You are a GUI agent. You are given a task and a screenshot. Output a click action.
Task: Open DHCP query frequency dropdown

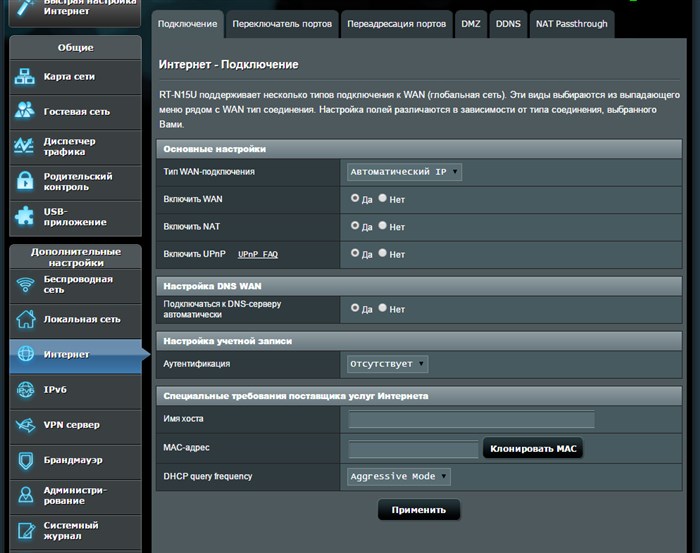pos(399,476)
